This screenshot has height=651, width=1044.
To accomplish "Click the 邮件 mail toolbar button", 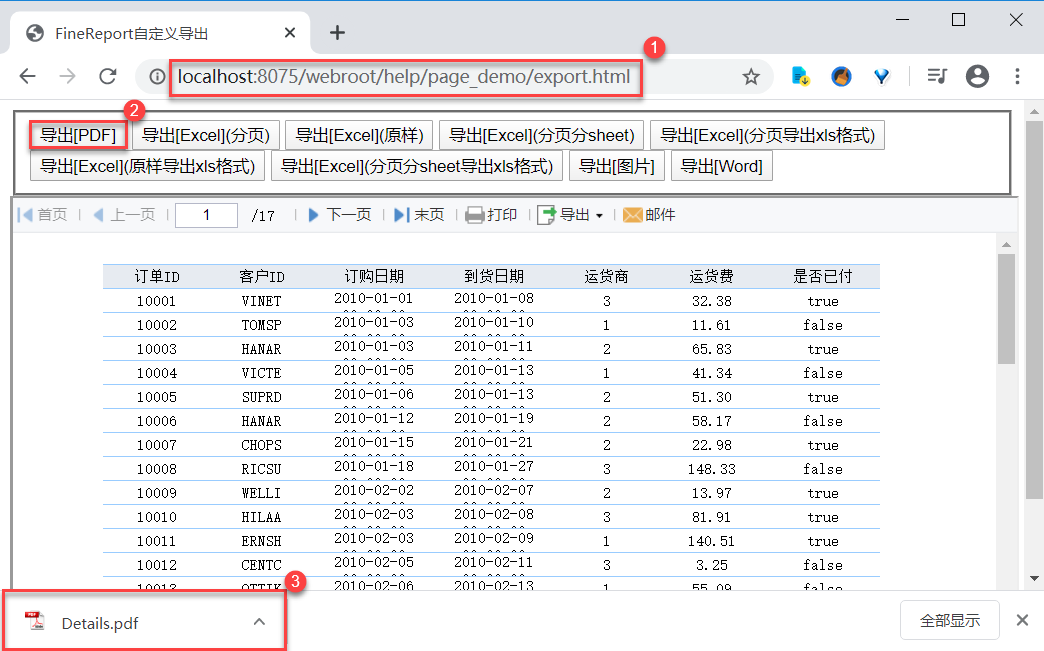I will click(649, 215).
